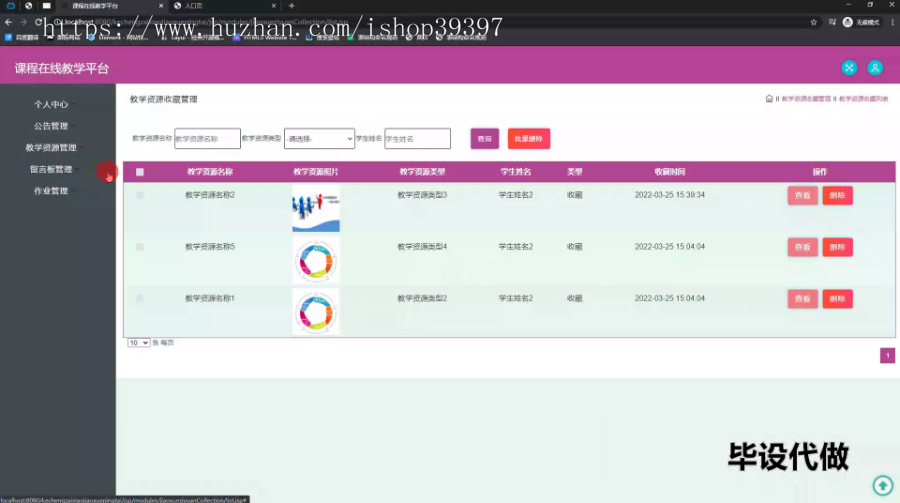
Task: Click 查看 for row 教学资源名称1
Action: (802, 299)
